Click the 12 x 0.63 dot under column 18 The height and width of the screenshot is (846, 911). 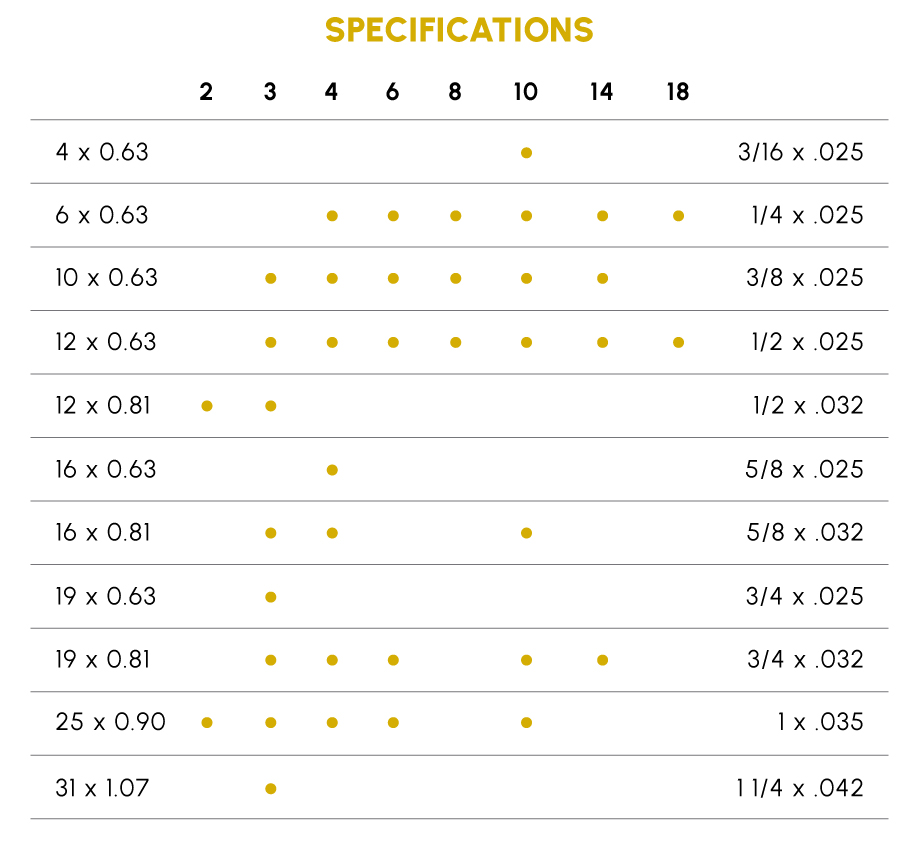click(x=678, y=343)
